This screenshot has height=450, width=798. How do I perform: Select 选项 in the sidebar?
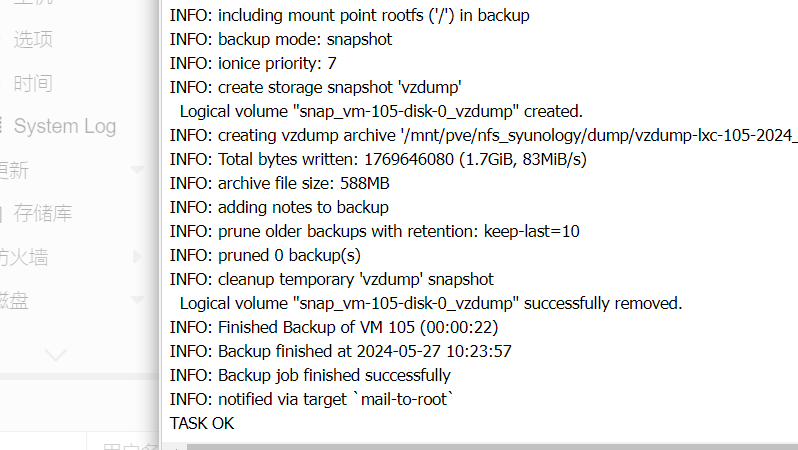tap(33, 40)
